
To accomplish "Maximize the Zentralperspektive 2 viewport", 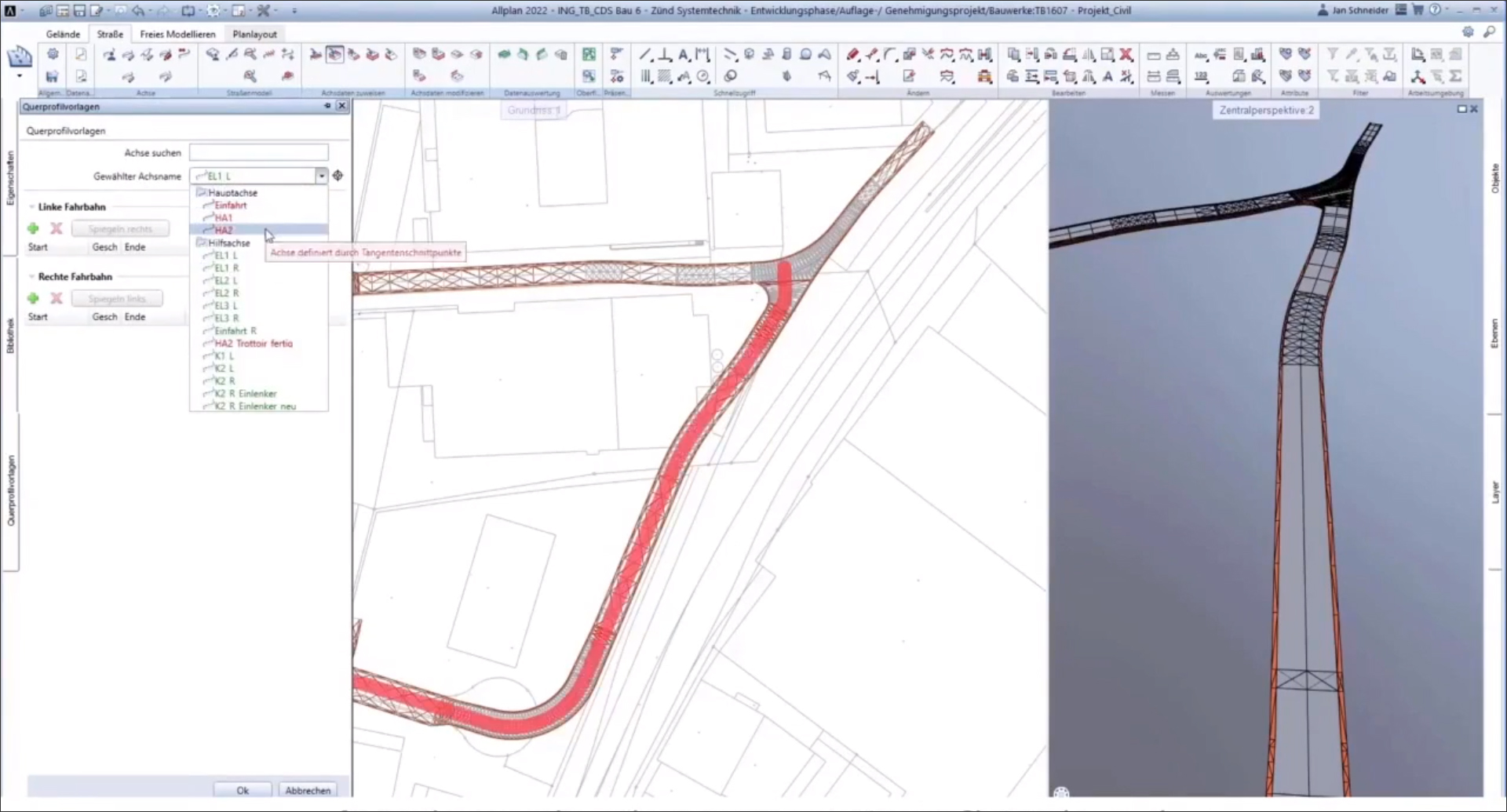I will tap(1461, 109).
